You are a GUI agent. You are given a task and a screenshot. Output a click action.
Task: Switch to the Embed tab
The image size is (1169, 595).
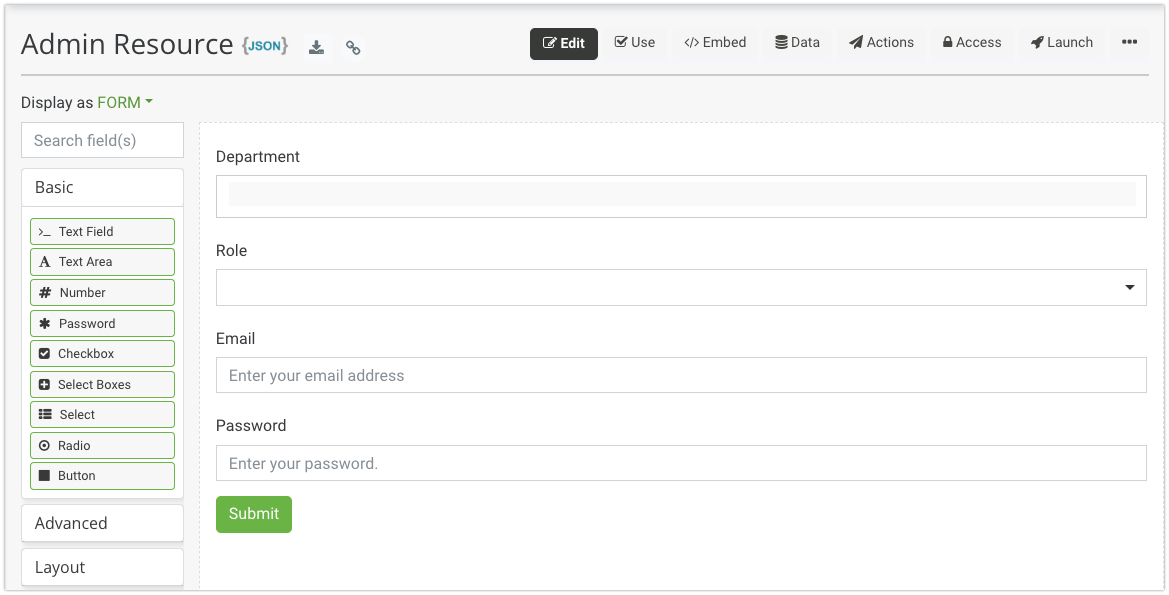tap(715, 43)
